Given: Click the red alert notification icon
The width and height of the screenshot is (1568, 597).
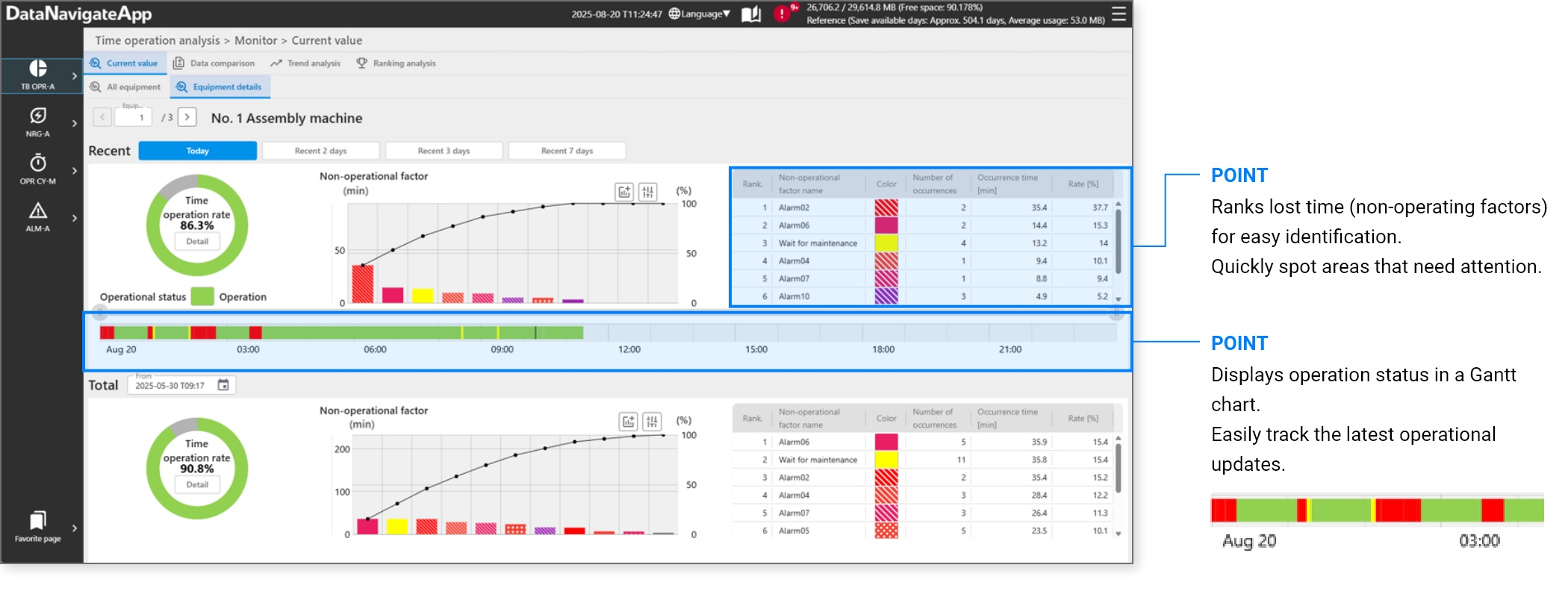Looking at the screenshot, I should click(782, 14).
